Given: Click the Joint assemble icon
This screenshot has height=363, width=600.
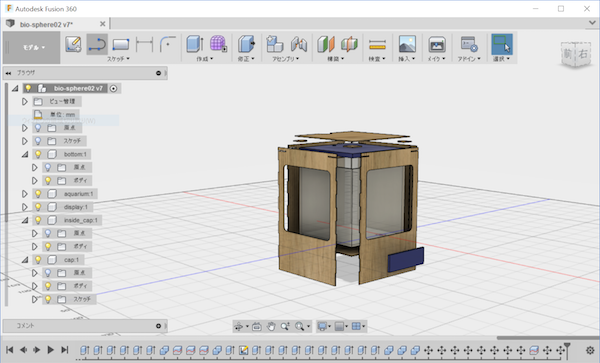Looking at the screenshot, I should pyautogui.click(x=299, y=44).
